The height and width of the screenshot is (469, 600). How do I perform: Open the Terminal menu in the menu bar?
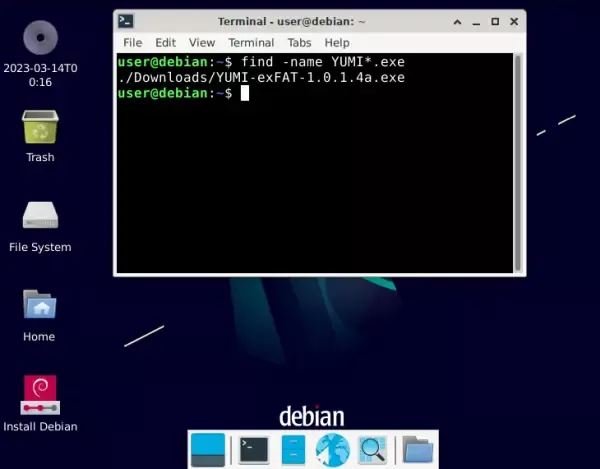[x=251, y=43]
